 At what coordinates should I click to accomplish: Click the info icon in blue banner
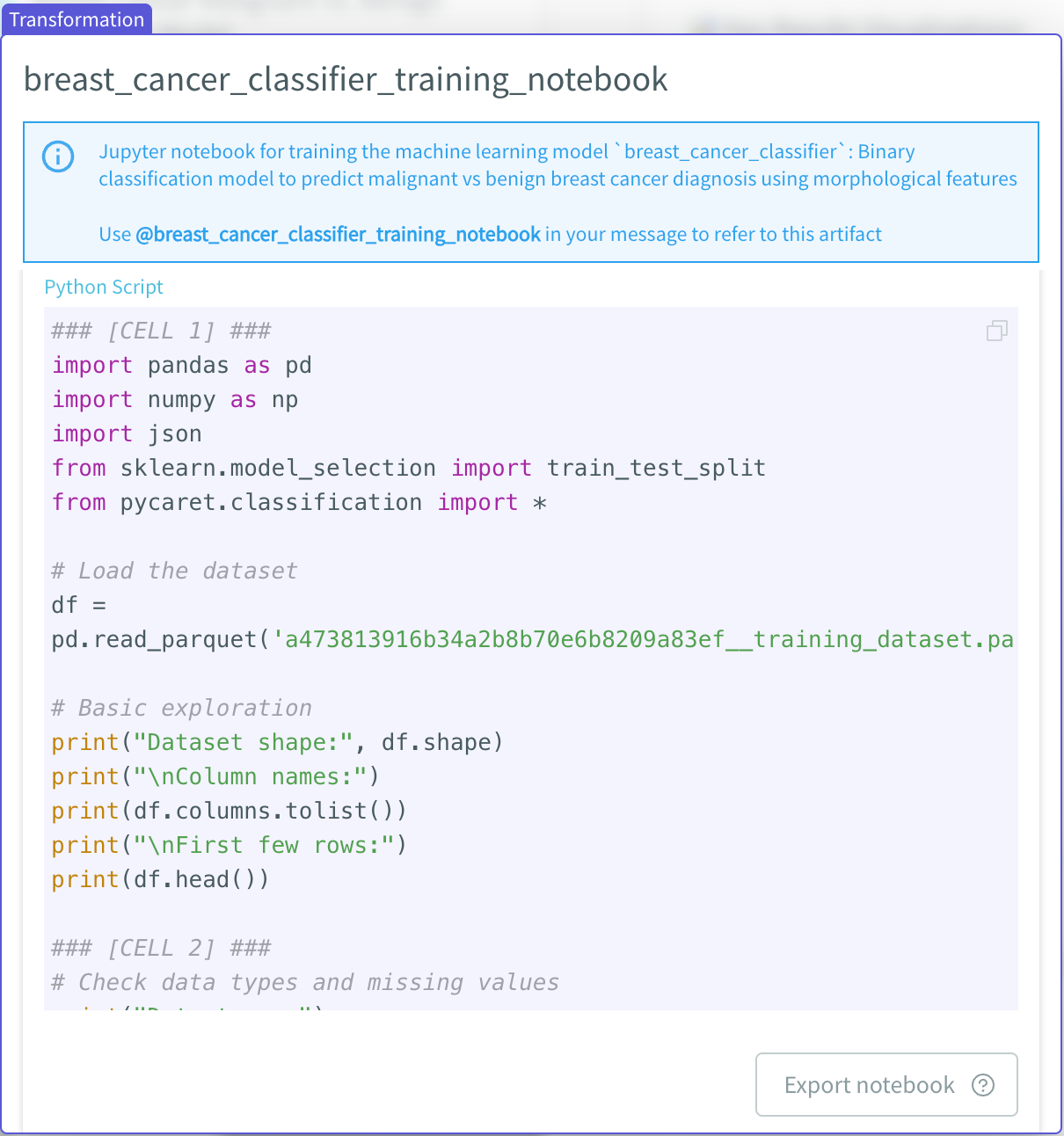58,157
